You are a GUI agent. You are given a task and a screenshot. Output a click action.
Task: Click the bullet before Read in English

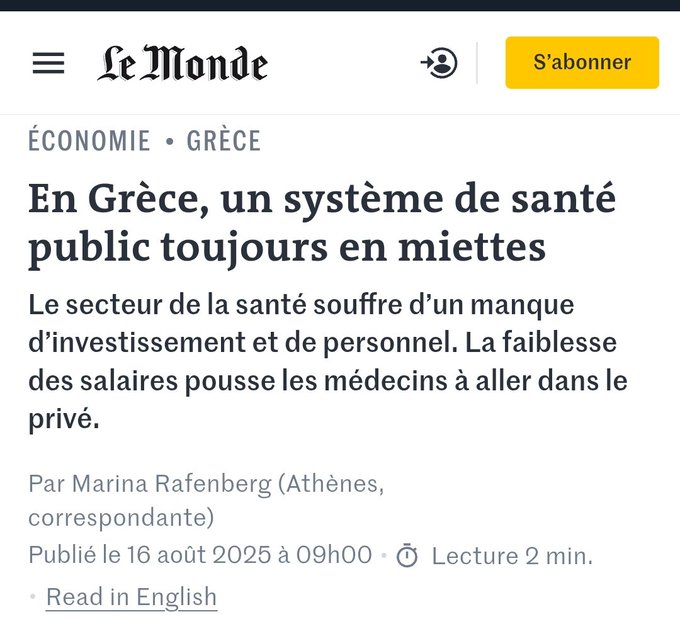click(33, 598)
